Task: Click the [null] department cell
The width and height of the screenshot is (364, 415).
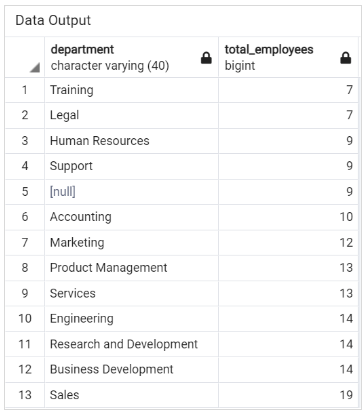Action: [131, 192]
